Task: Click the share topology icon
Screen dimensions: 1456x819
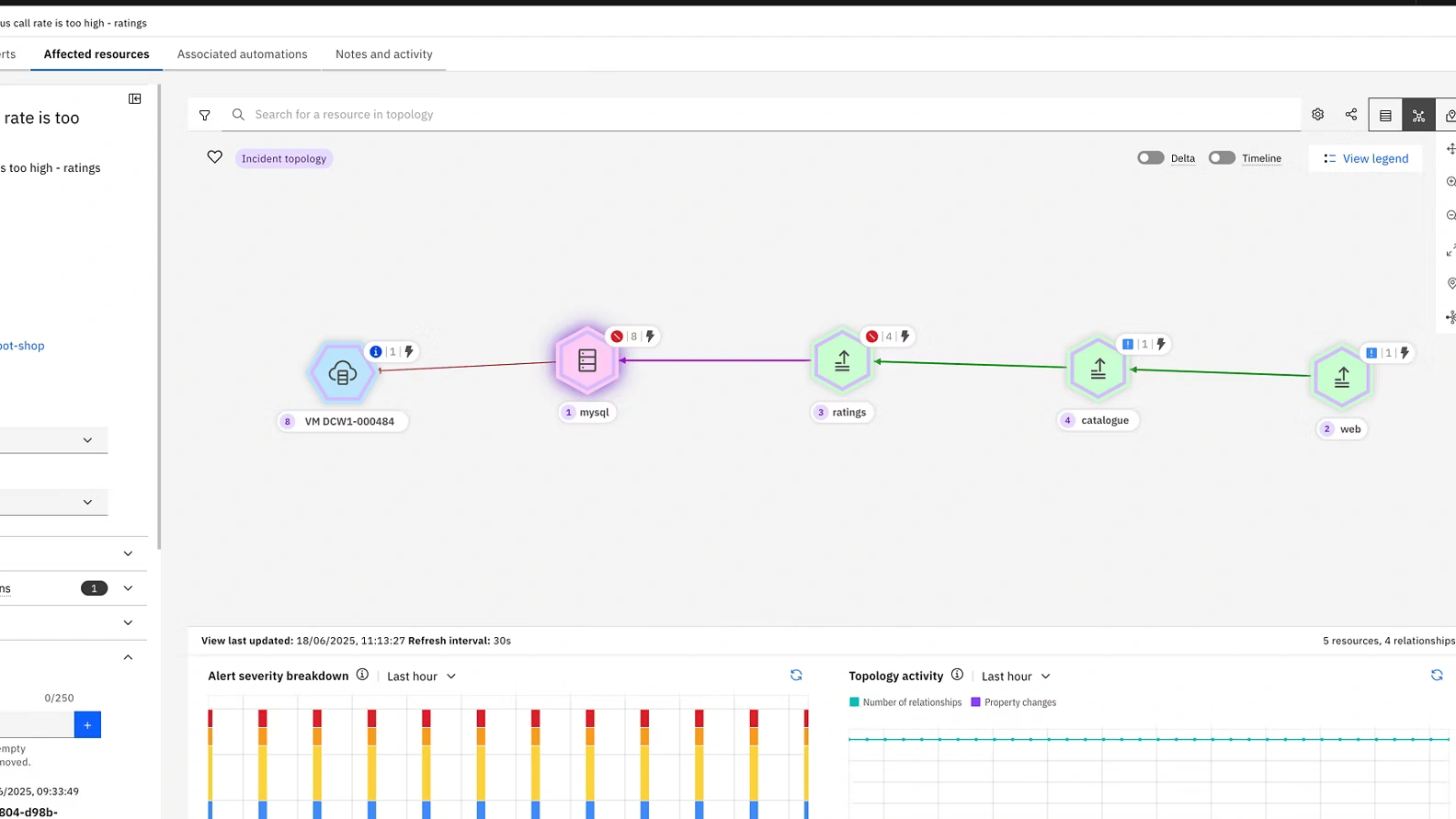Action: (1351, 115)
